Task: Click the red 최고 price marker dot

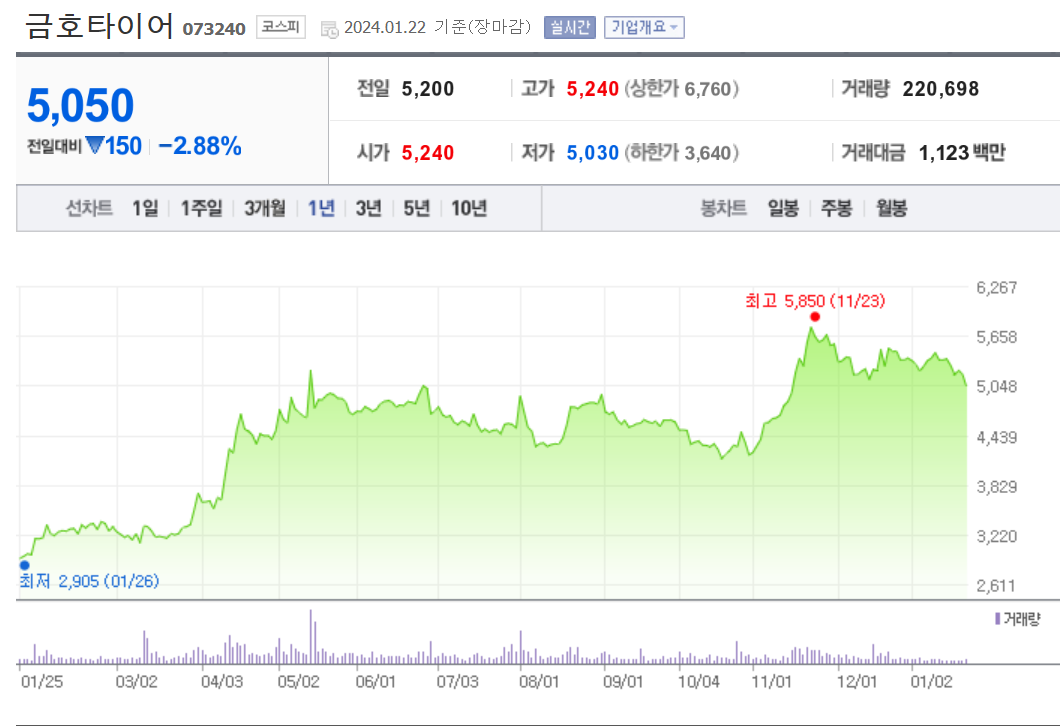Action: point(815,317)
